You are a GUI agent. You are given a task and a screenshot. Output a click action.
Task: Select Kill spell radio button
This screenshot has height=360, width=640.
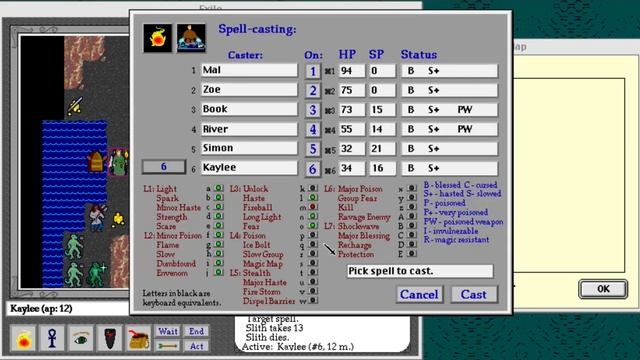pos(411,207)
